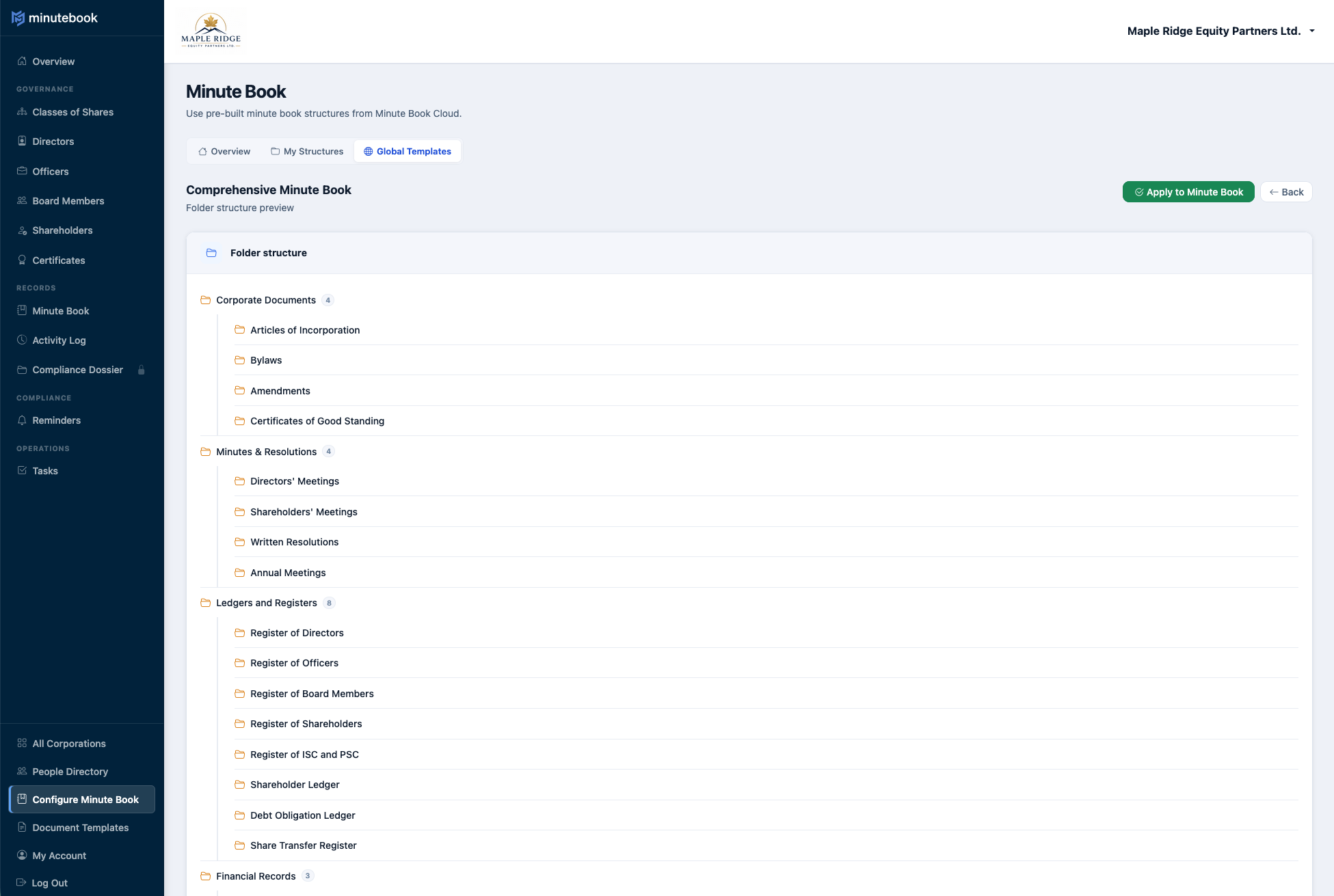Select the Shareholders icon in sidebar
This screenshot has width=1334, height=896.
tap(21, 230)
